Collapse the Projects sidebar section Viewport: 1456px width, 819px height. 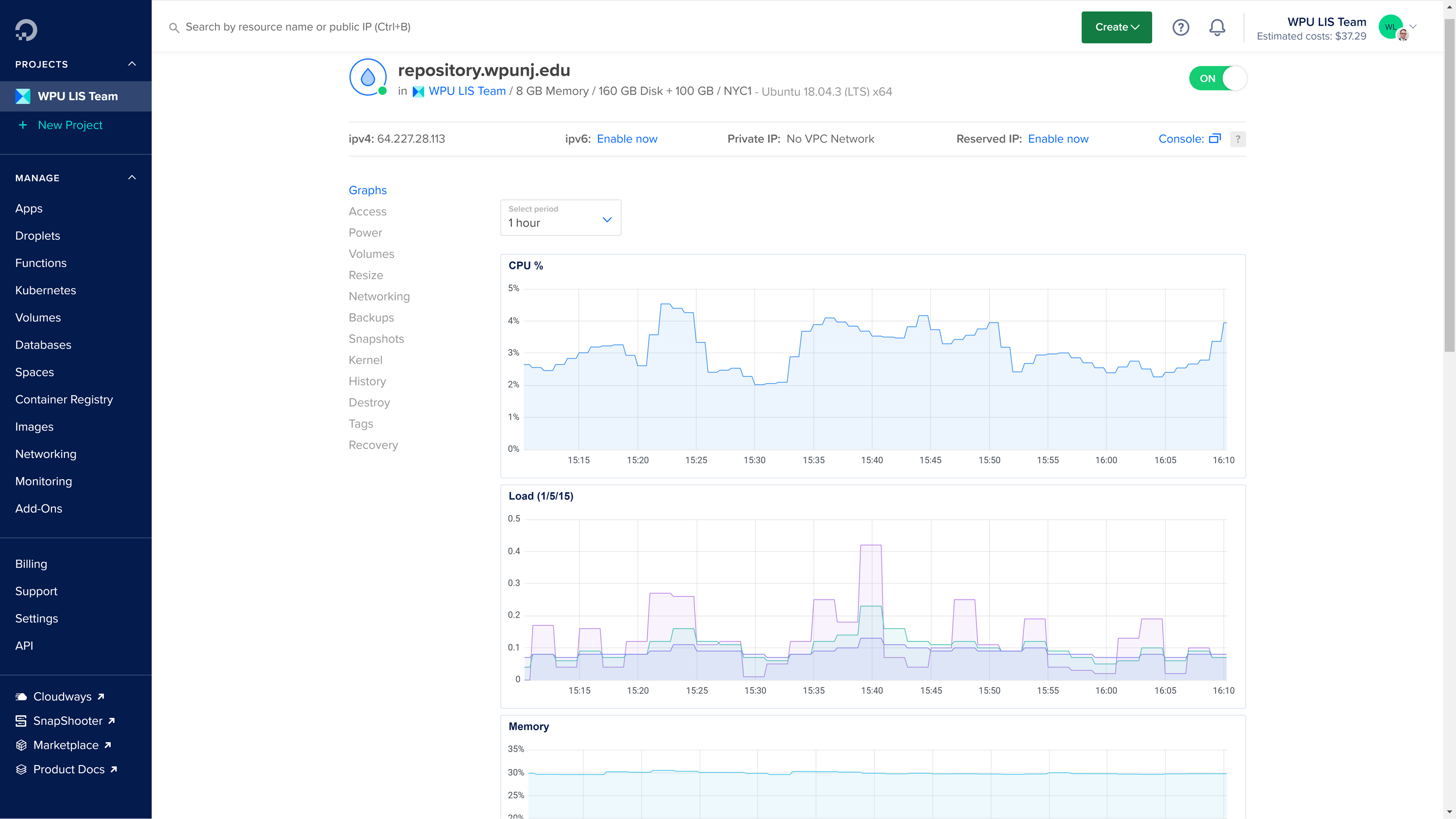[x=132, y=64]
